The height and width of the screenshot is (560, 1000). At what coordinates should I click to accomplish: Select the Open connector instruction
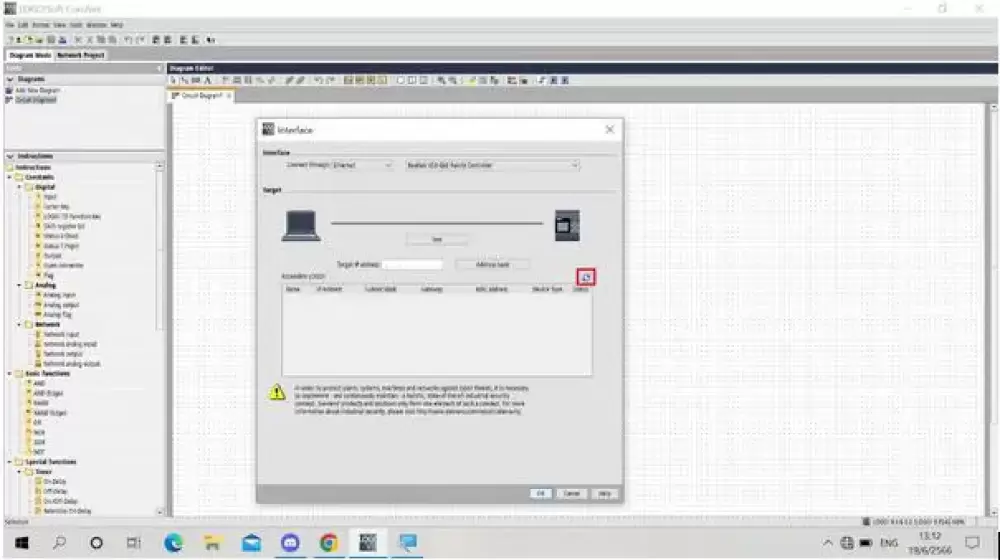[62, 265]
